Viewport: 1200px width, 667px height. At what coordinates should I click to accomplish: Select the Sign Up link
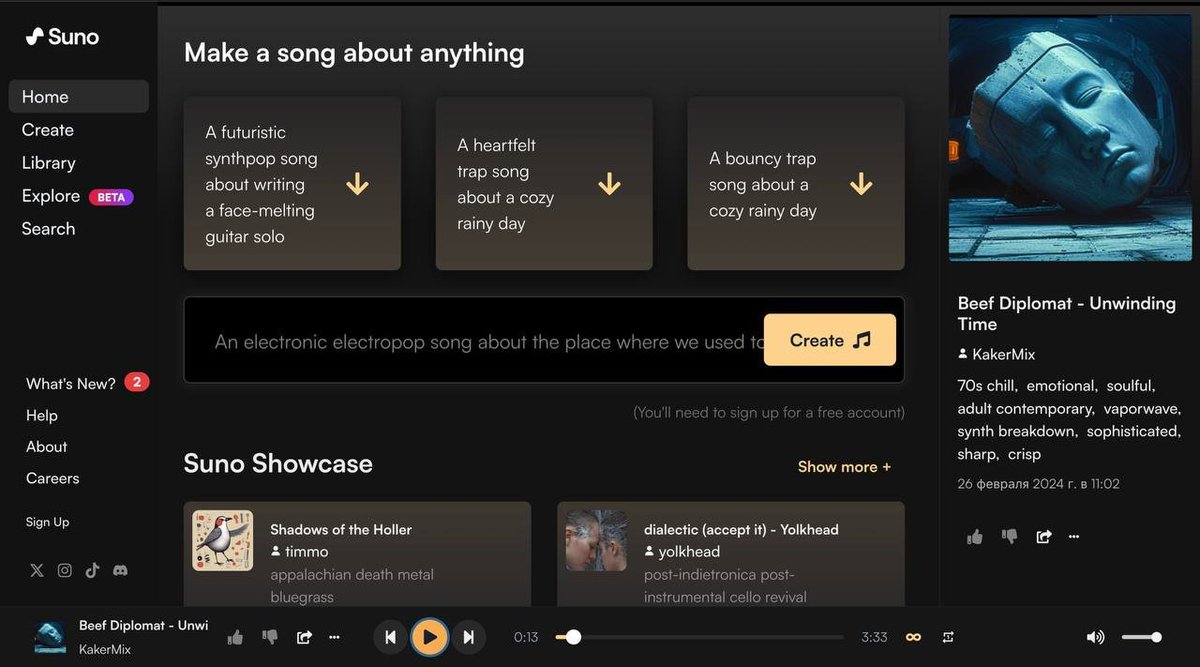point(47,521)
